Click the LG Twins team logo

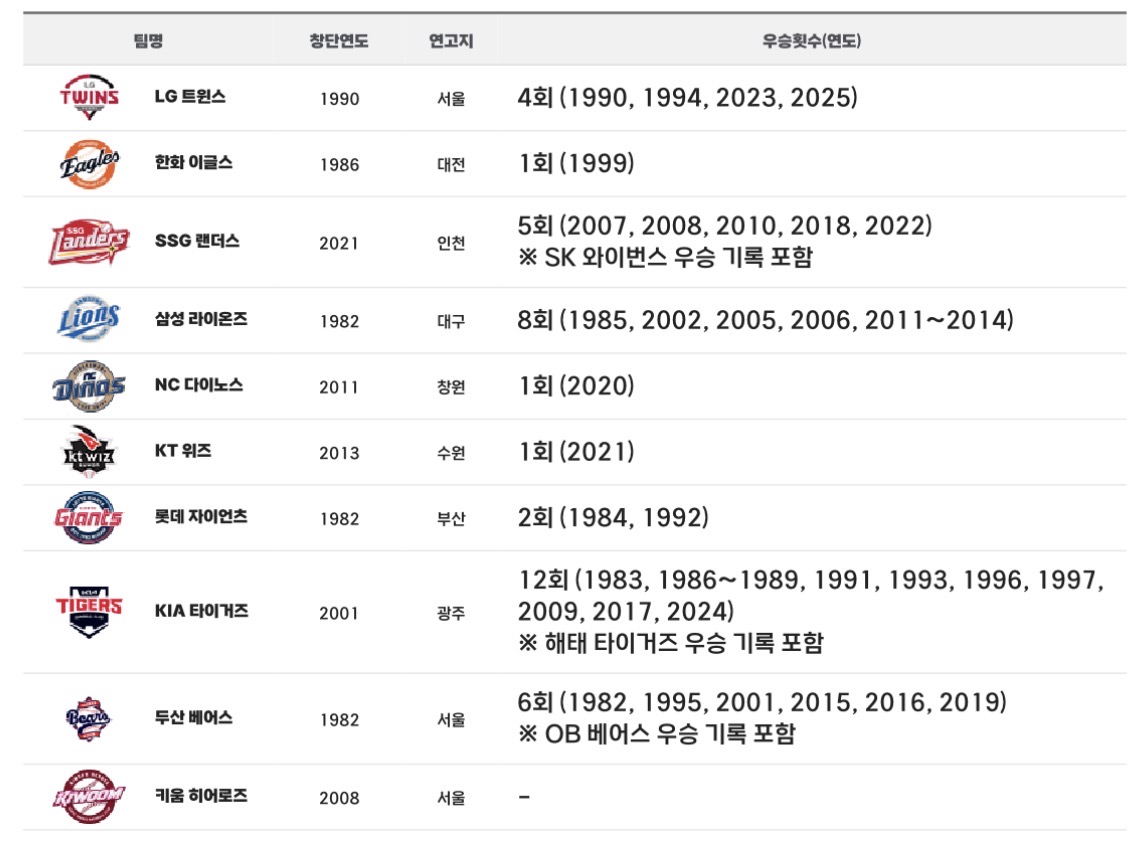[89, 97]
